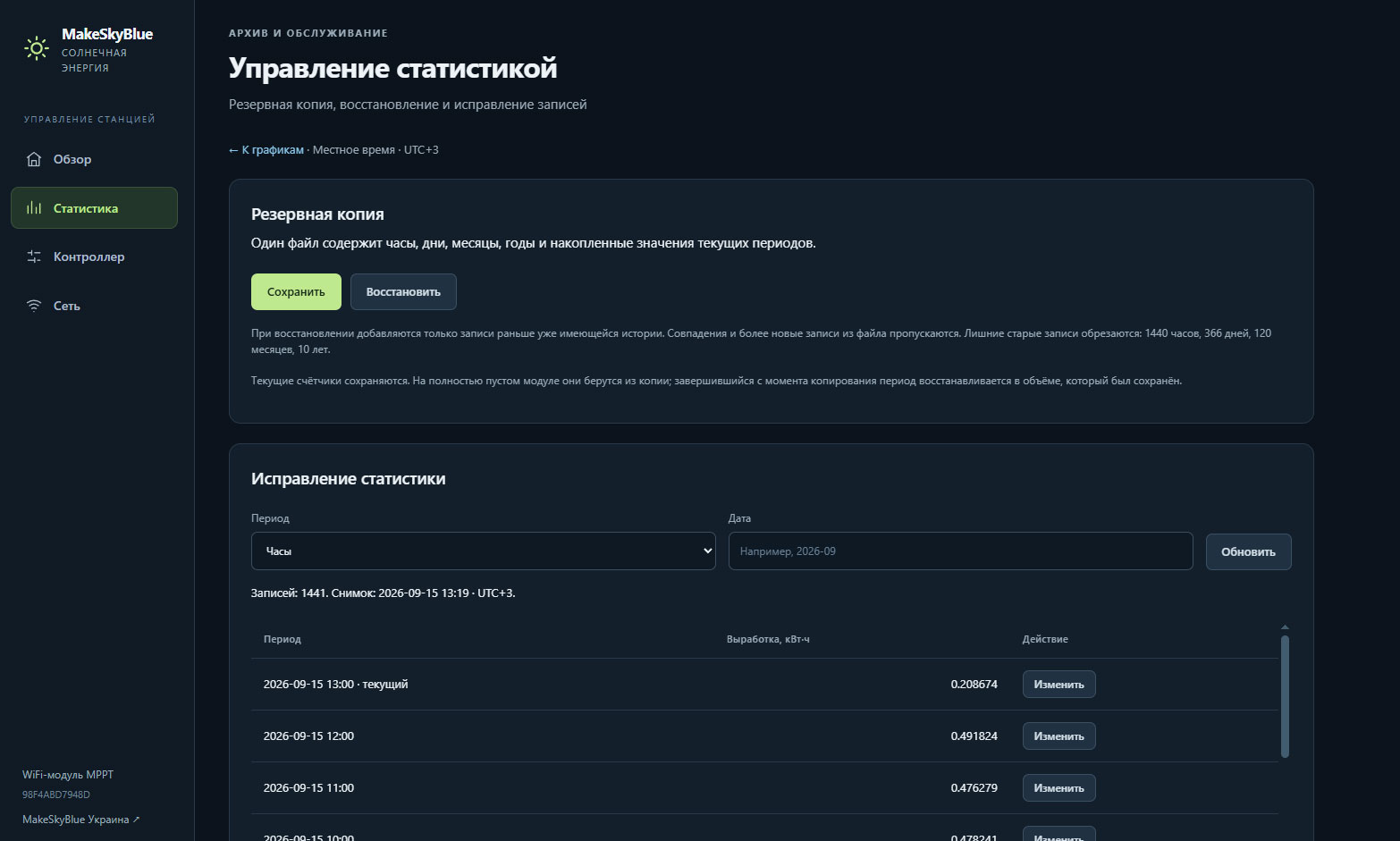Open the Сеть section
1400x841 pixels.
click(94, 306)
